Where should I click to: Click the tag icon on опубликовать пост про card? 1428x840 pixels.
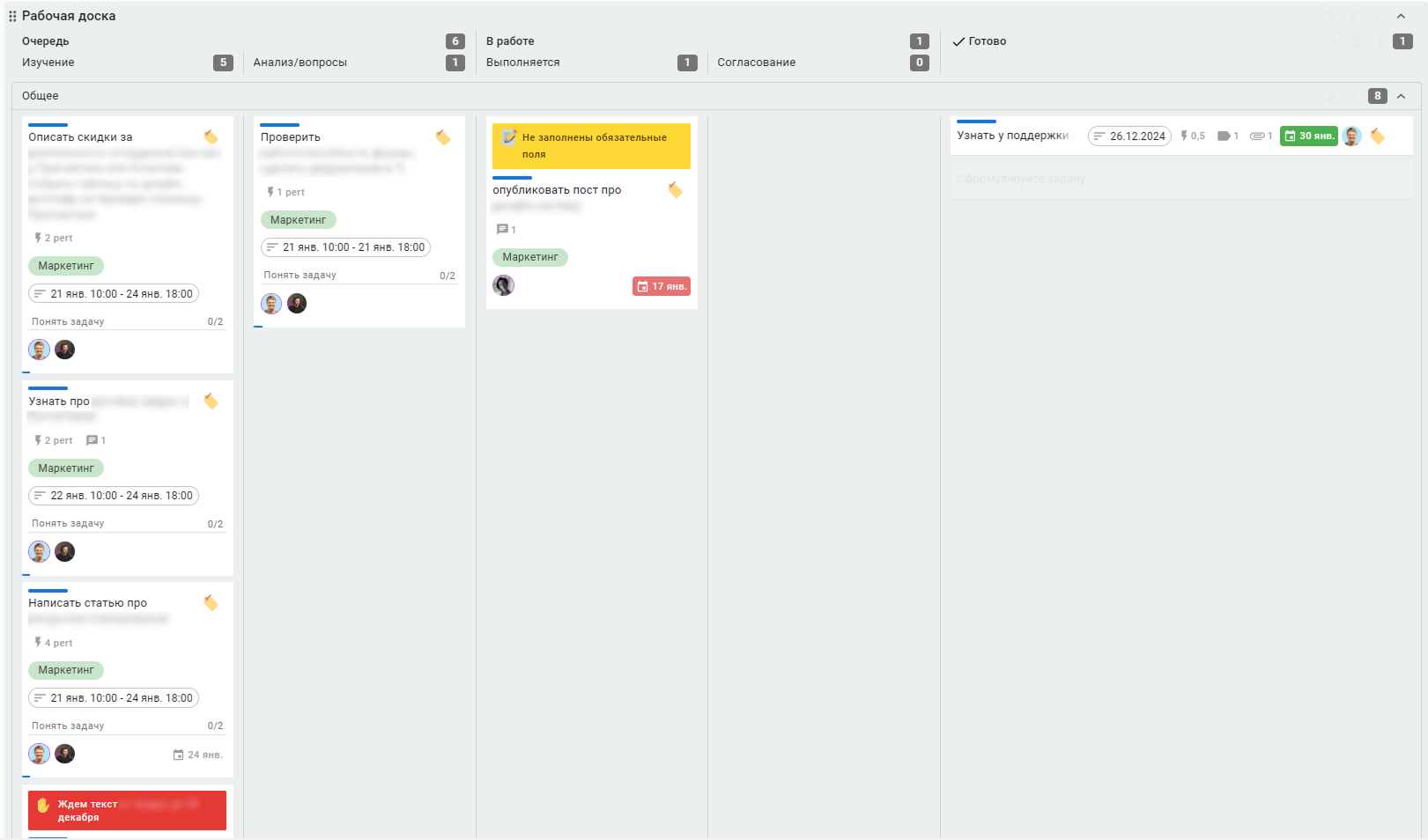676,189
